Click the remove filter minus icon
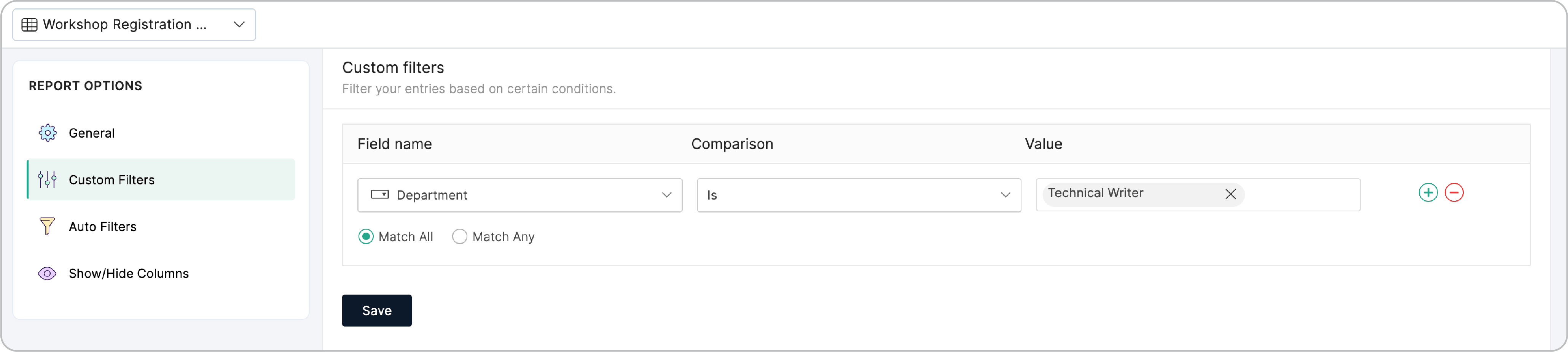This screenshot has height=352, width=1568. tap(1455, 192)
